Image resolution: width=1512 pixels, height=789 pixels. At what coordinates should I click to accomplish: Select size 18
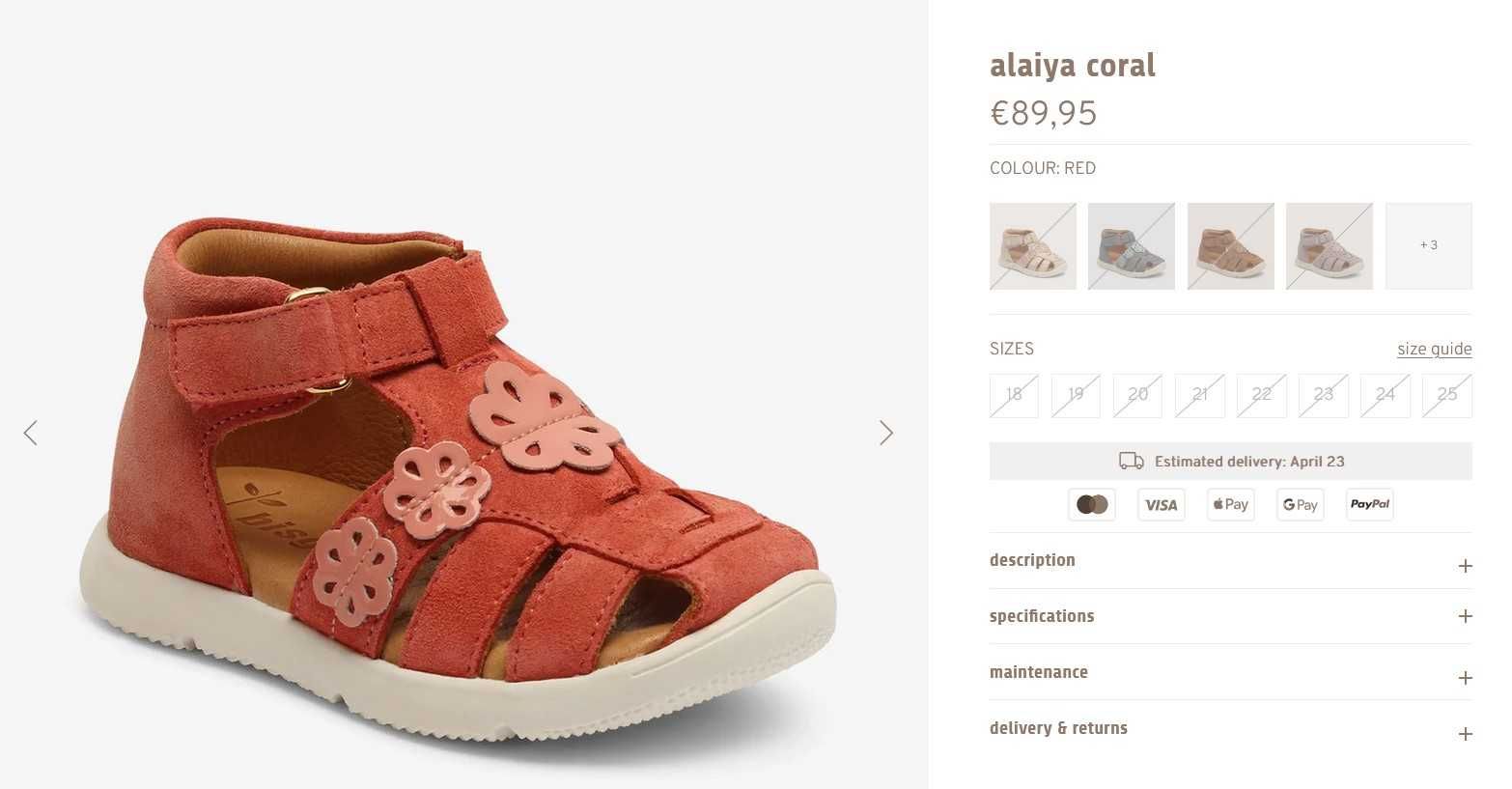tap(1014, 395)
